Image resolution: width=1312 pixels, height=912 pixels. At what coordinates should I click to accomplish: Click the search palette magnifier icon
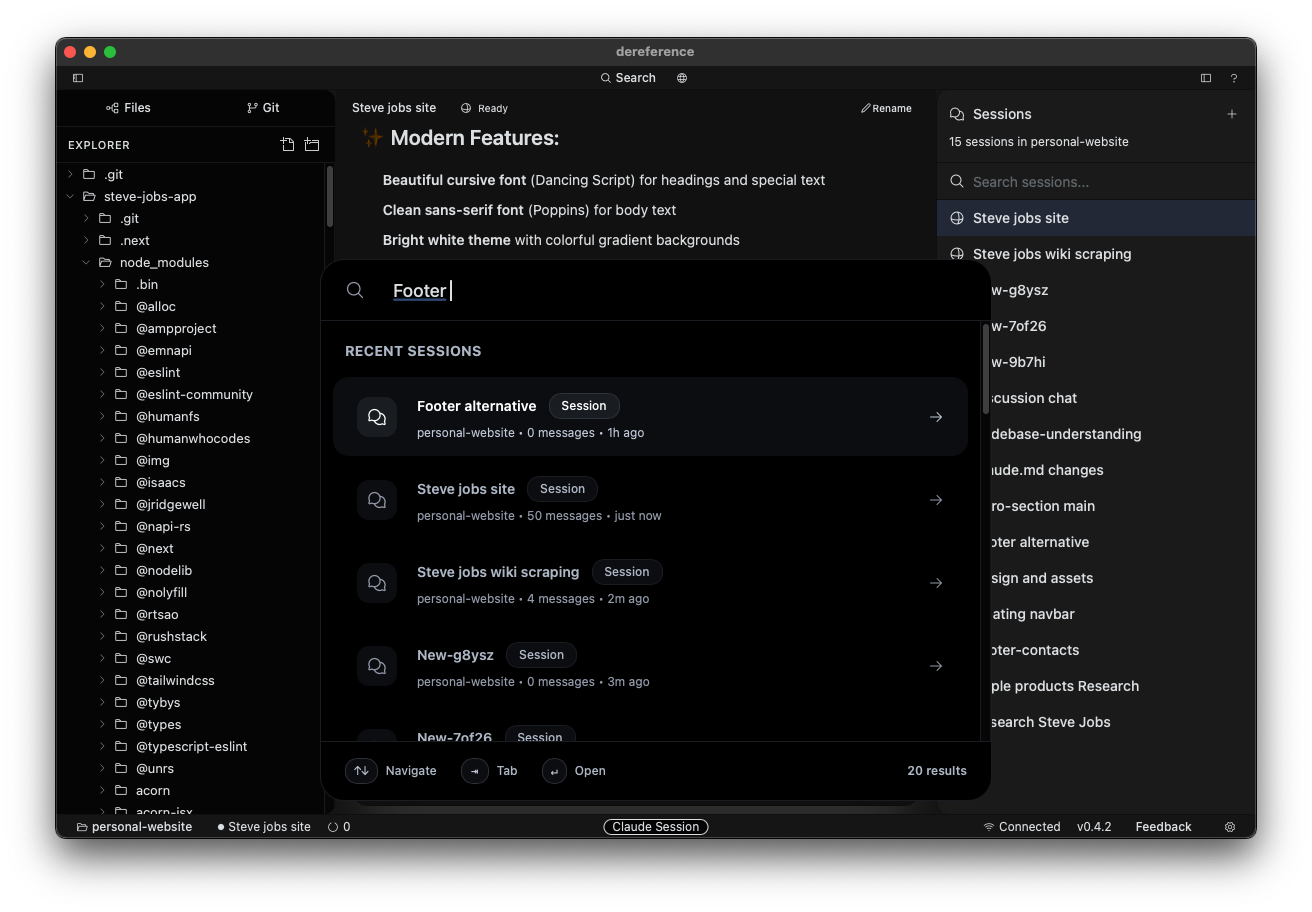pos(355,290)
